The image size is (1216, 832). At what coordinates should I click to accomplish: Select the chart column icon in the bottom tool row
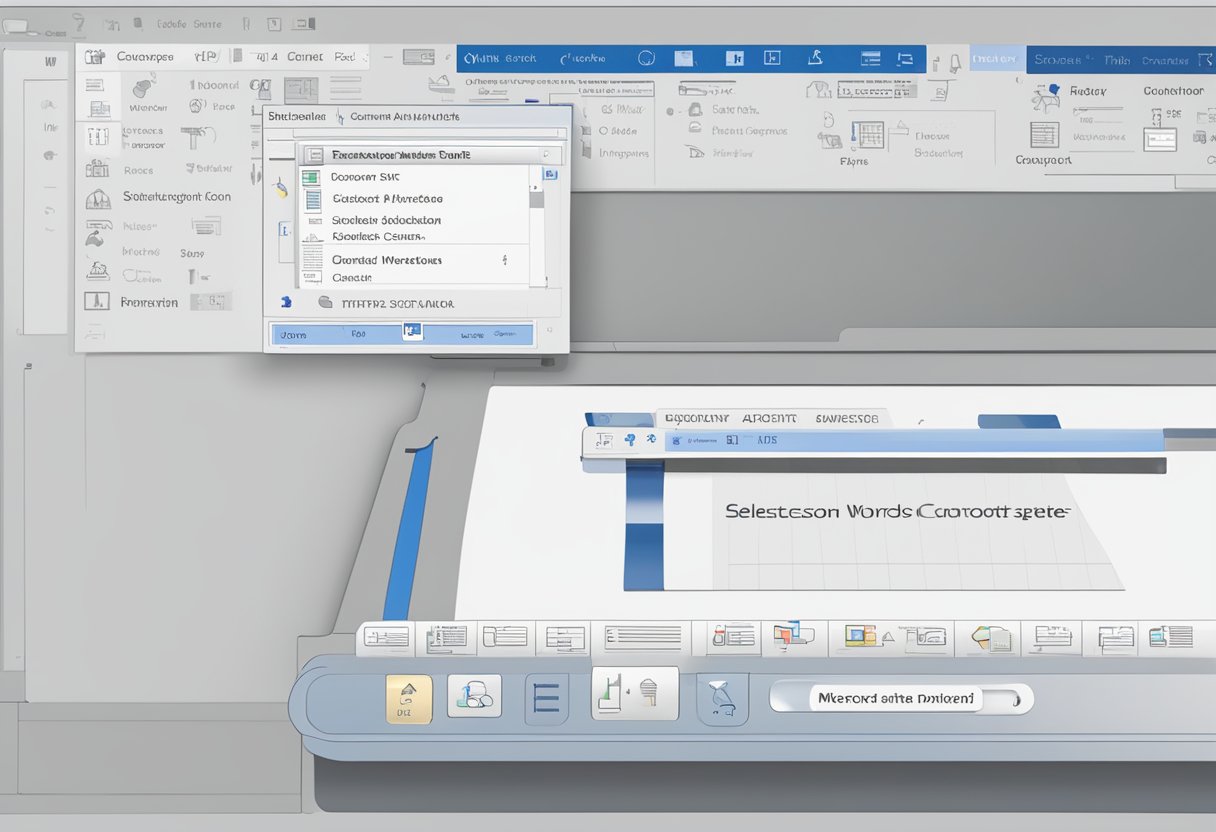point(609,693)
